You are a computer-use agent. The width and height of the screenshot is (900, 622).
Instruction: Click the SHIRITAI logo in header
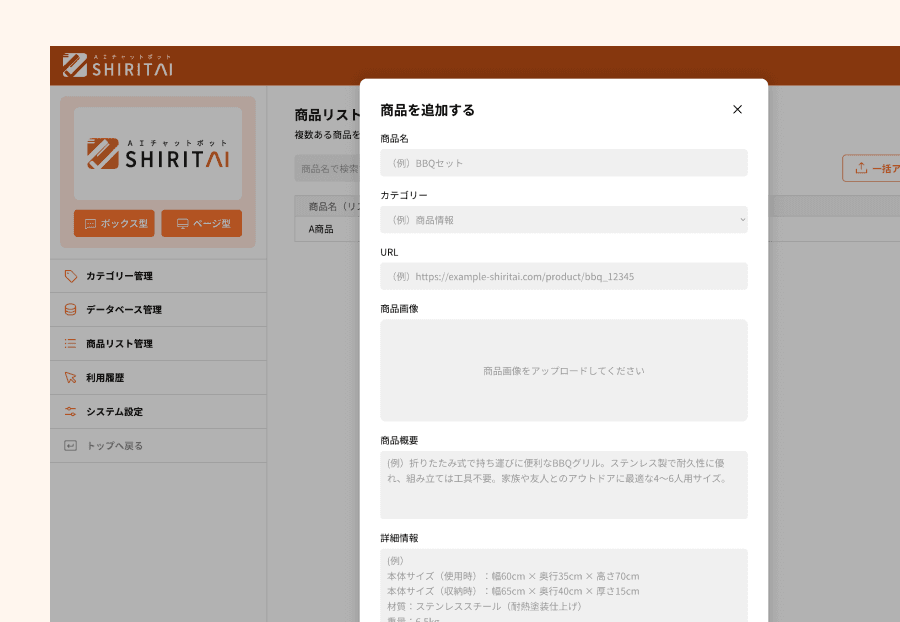[x=118, y=65]
